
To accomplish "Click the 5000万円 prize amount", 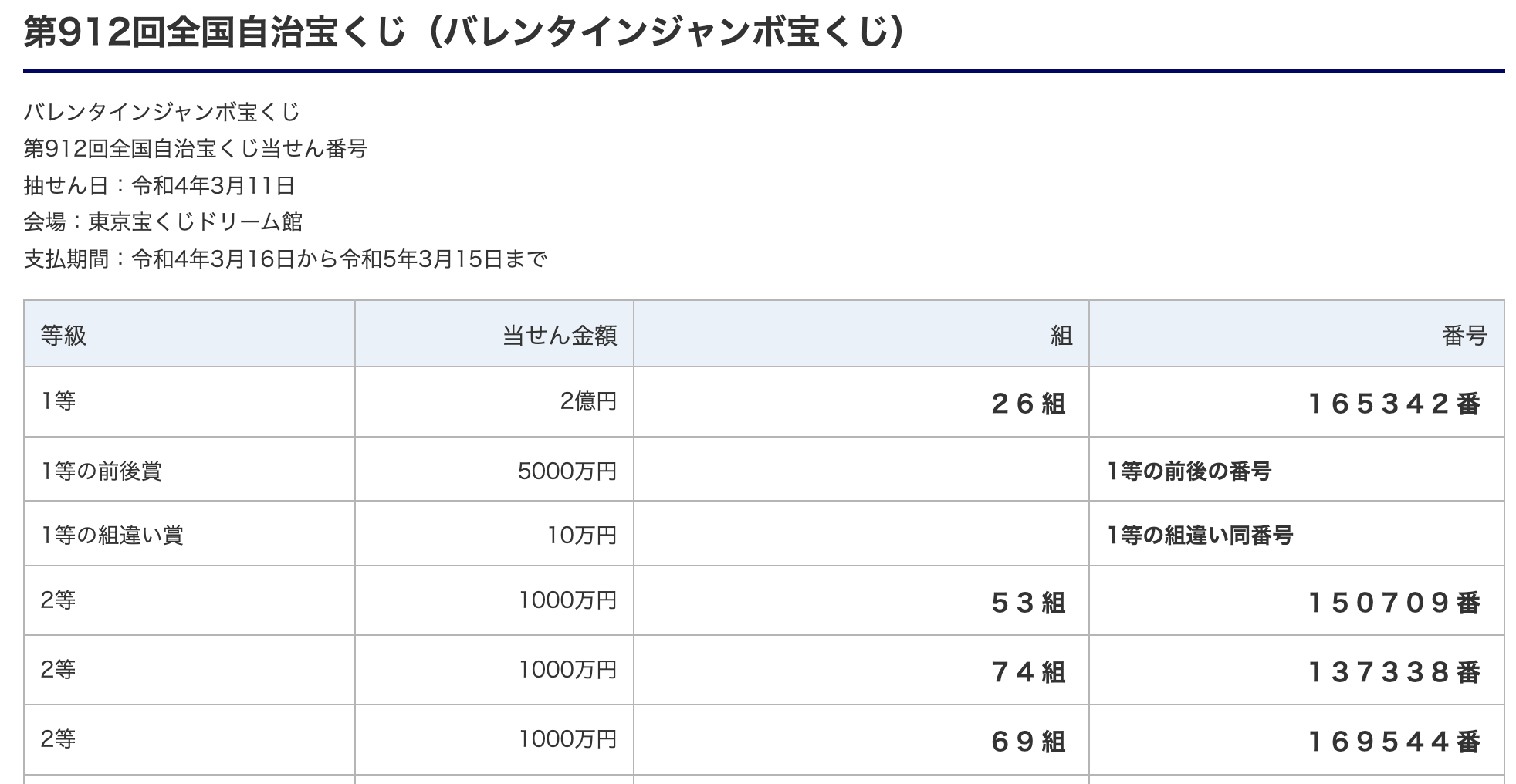I will [567, 471].
